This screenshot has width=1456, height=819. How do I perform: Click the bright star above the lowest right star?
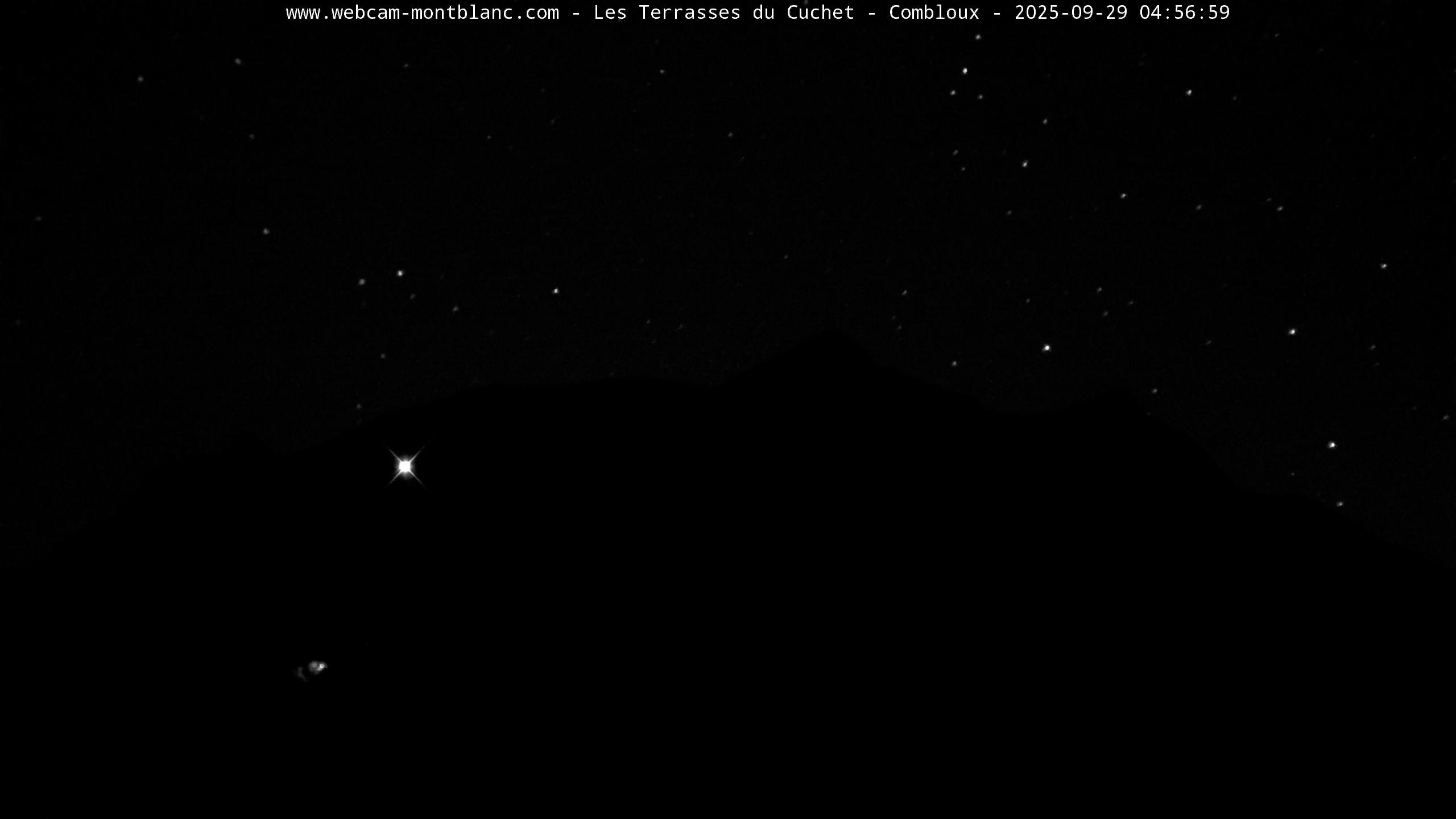click(1332, 445)
